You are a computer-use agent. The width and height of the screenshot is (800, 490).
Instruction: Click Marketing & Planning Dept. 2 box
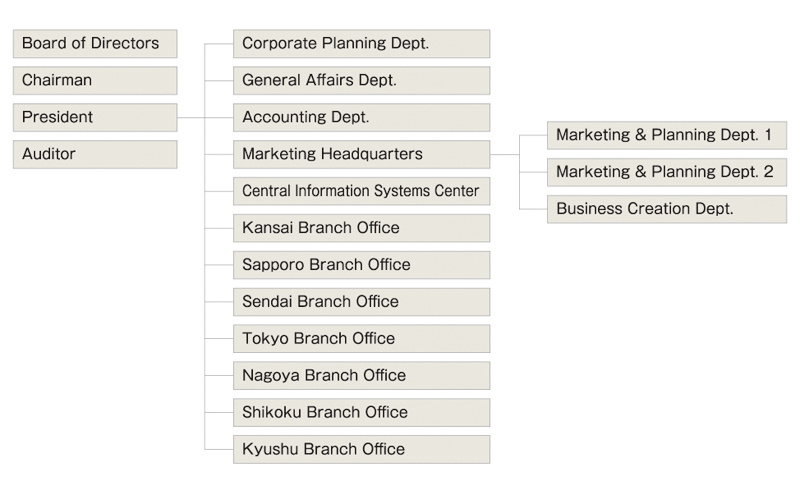click(x=667, y=172)
